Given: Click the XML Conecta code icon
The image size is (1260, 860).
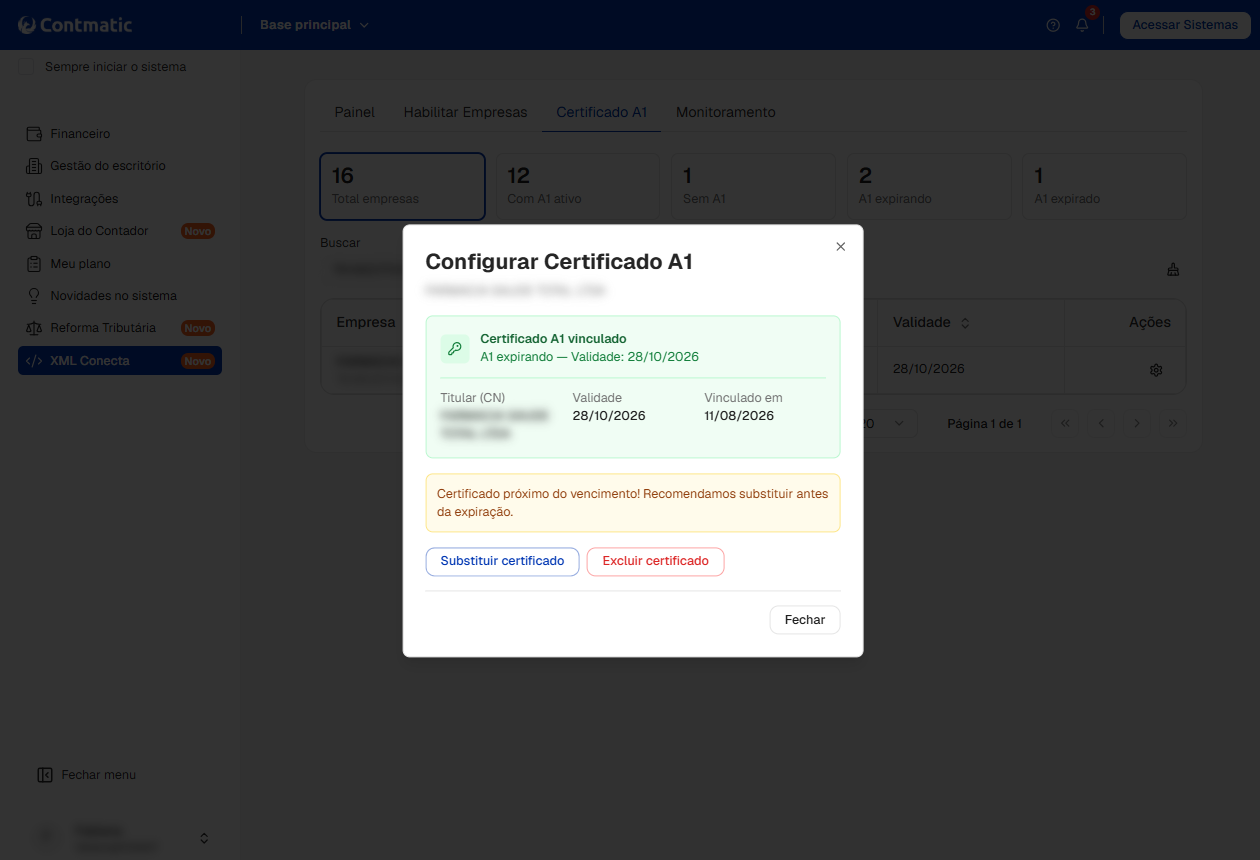Looking at the screenshot, I should 33,361.
